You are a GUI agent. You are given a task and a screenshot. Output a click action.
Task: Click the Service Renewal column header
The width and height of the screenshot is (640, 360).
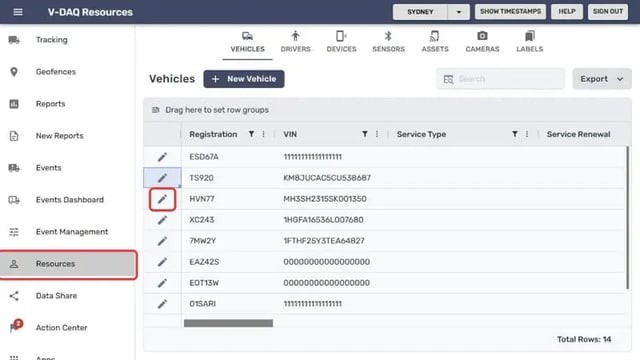[x=578, y=134]
